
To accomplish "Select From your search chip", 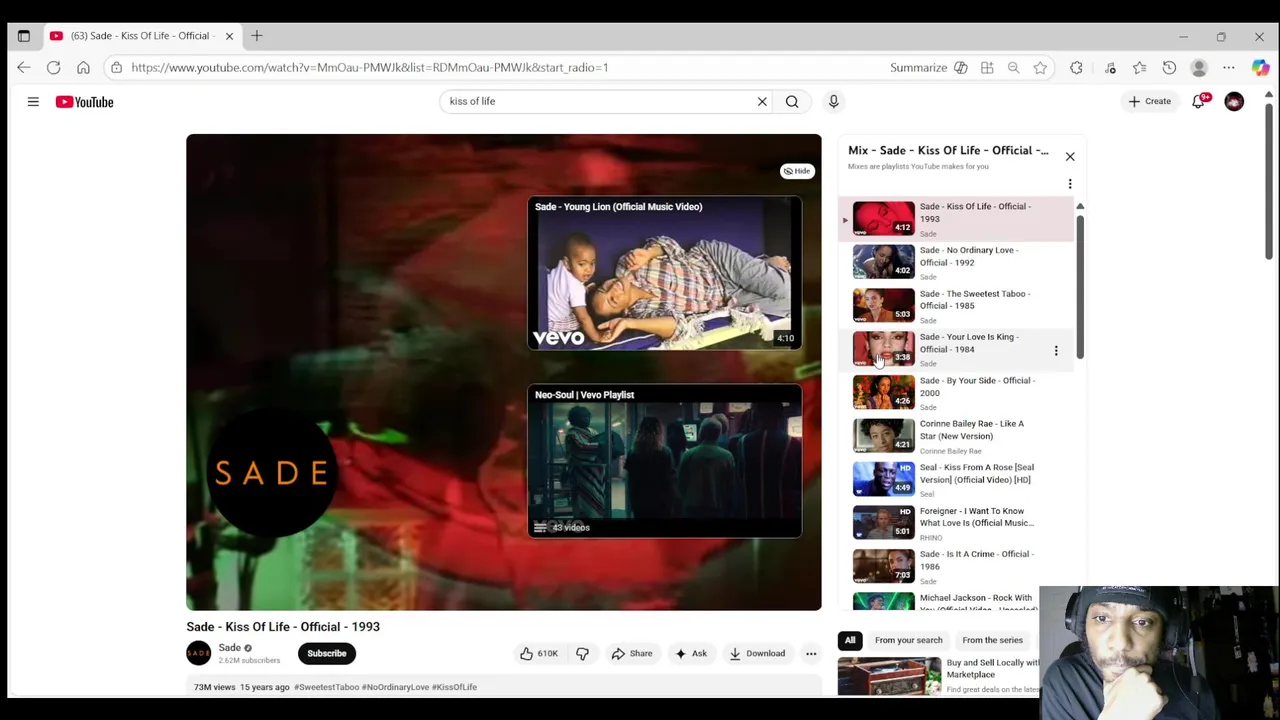I will (908, 640).
